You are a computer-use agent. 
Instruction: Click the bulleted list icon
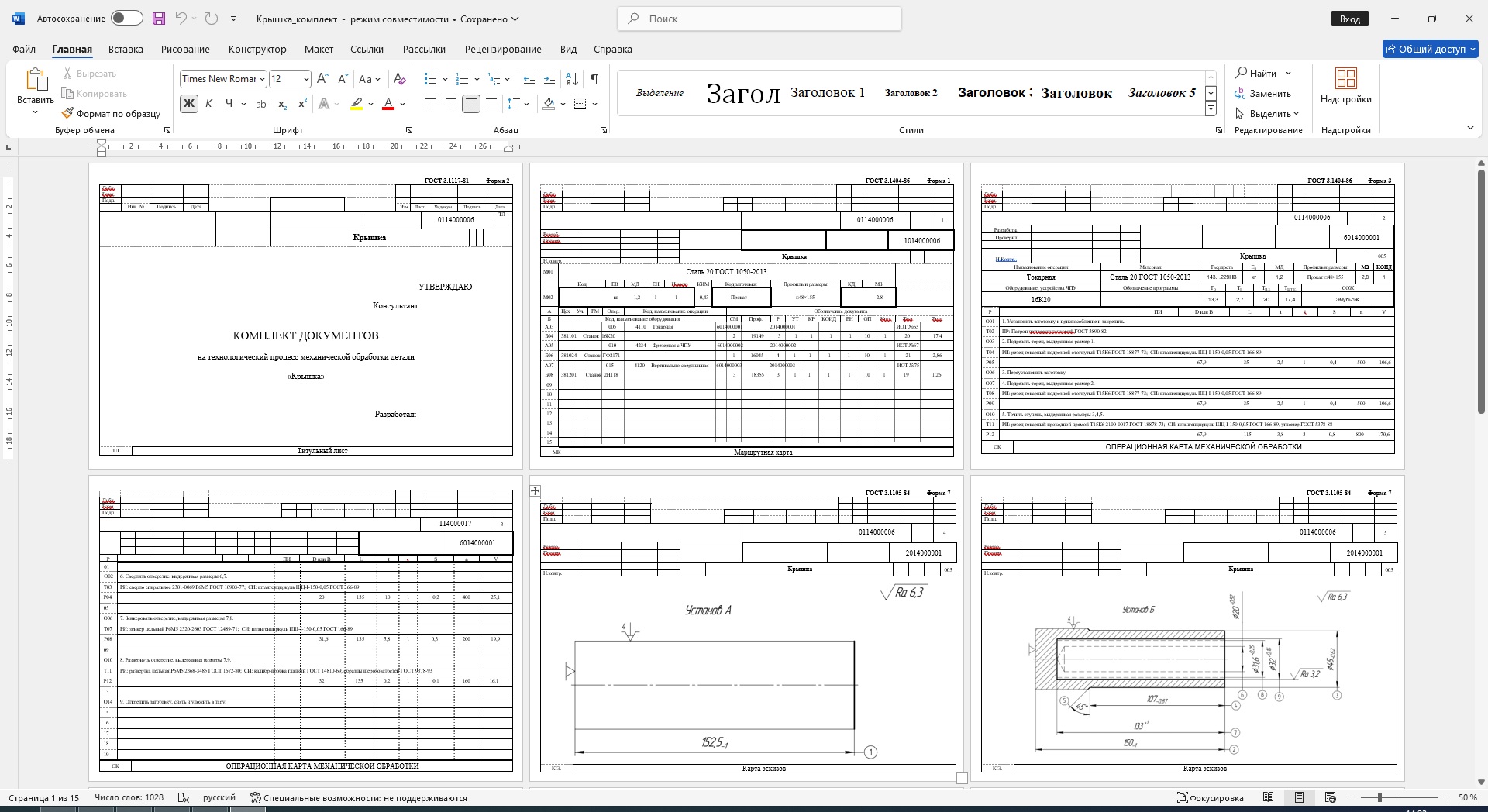[431, 79]
